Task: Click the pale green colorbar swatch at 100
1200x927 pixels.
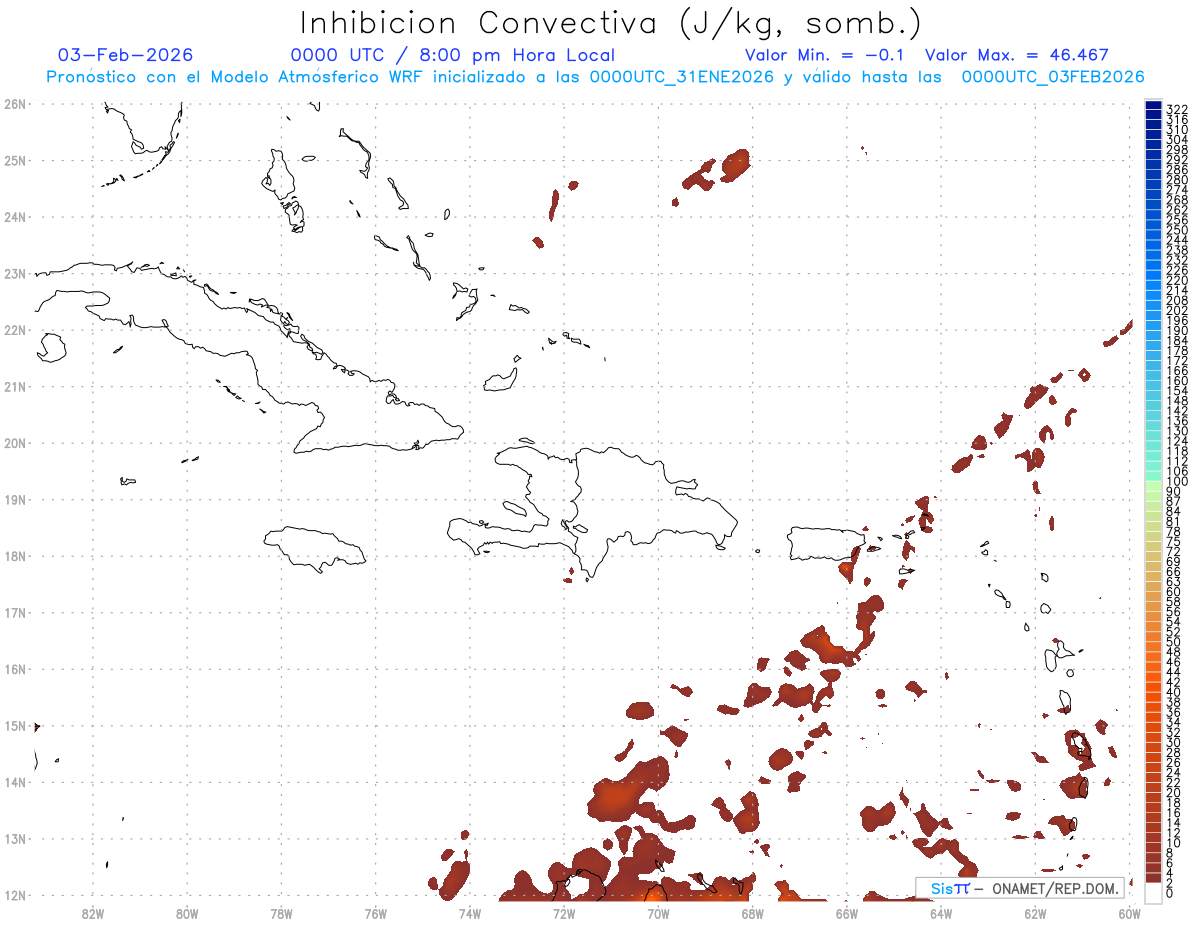Action: pos(1153,484)
